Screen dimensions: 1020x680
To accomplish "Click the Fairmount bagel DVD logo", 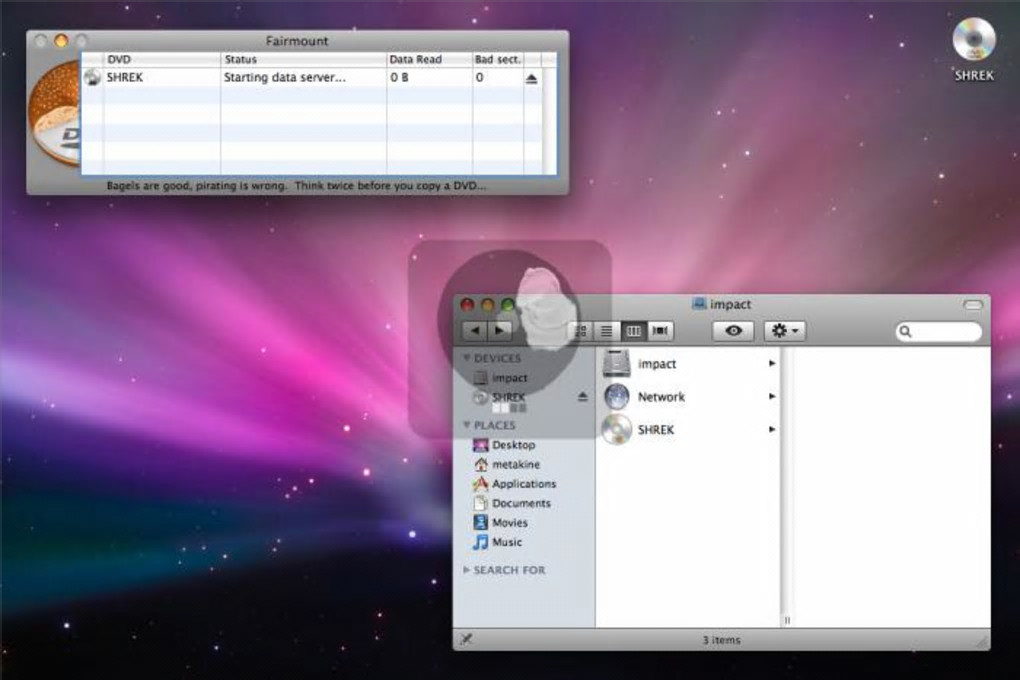I will point(54,114).
